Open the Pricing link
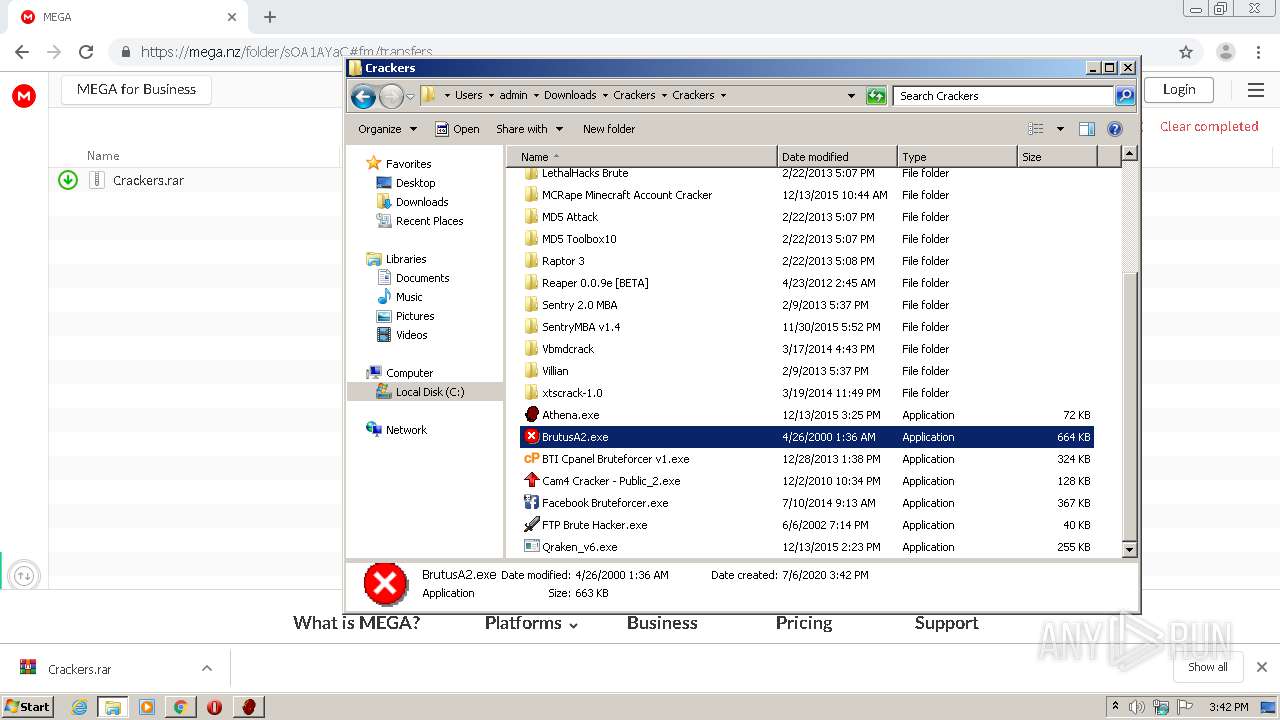This screenshot has width=1280, height=720. tap(804, 623)
